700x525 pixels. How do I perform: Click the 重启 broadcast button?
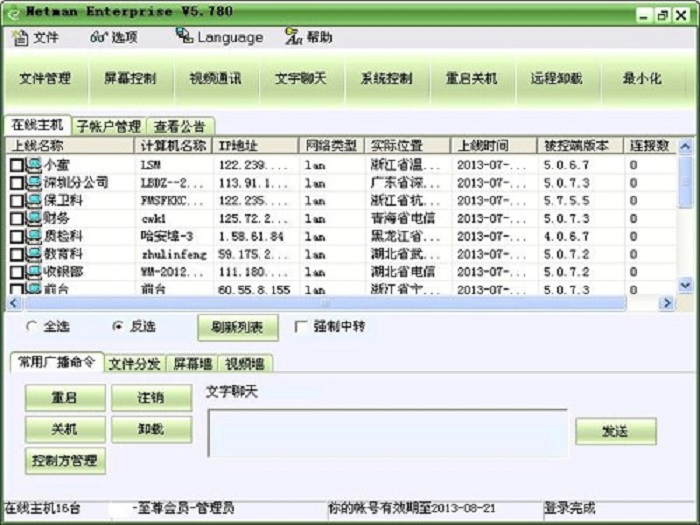(x=65, y=397)
